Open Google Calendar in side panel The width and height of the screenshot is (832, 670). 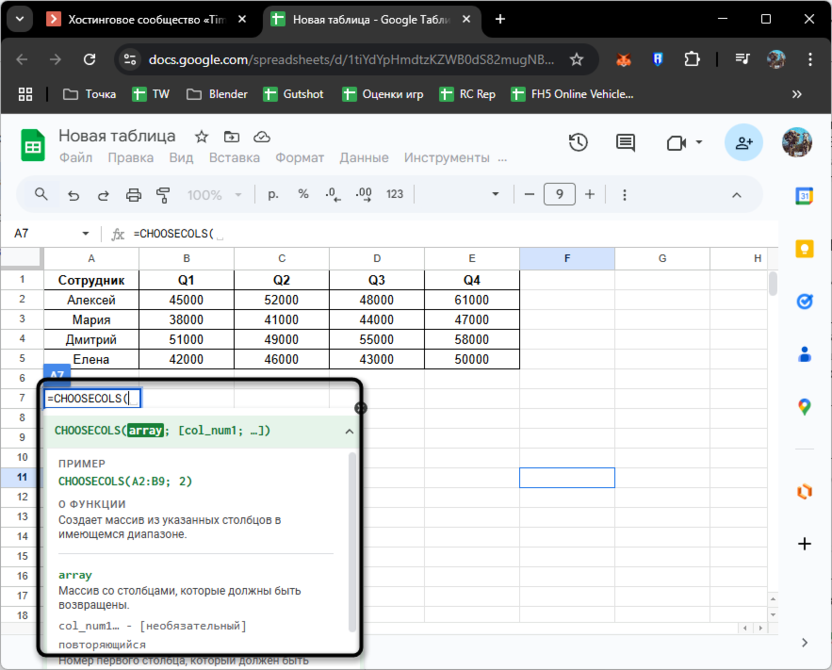pyautogui.click(x=804, y=197)
